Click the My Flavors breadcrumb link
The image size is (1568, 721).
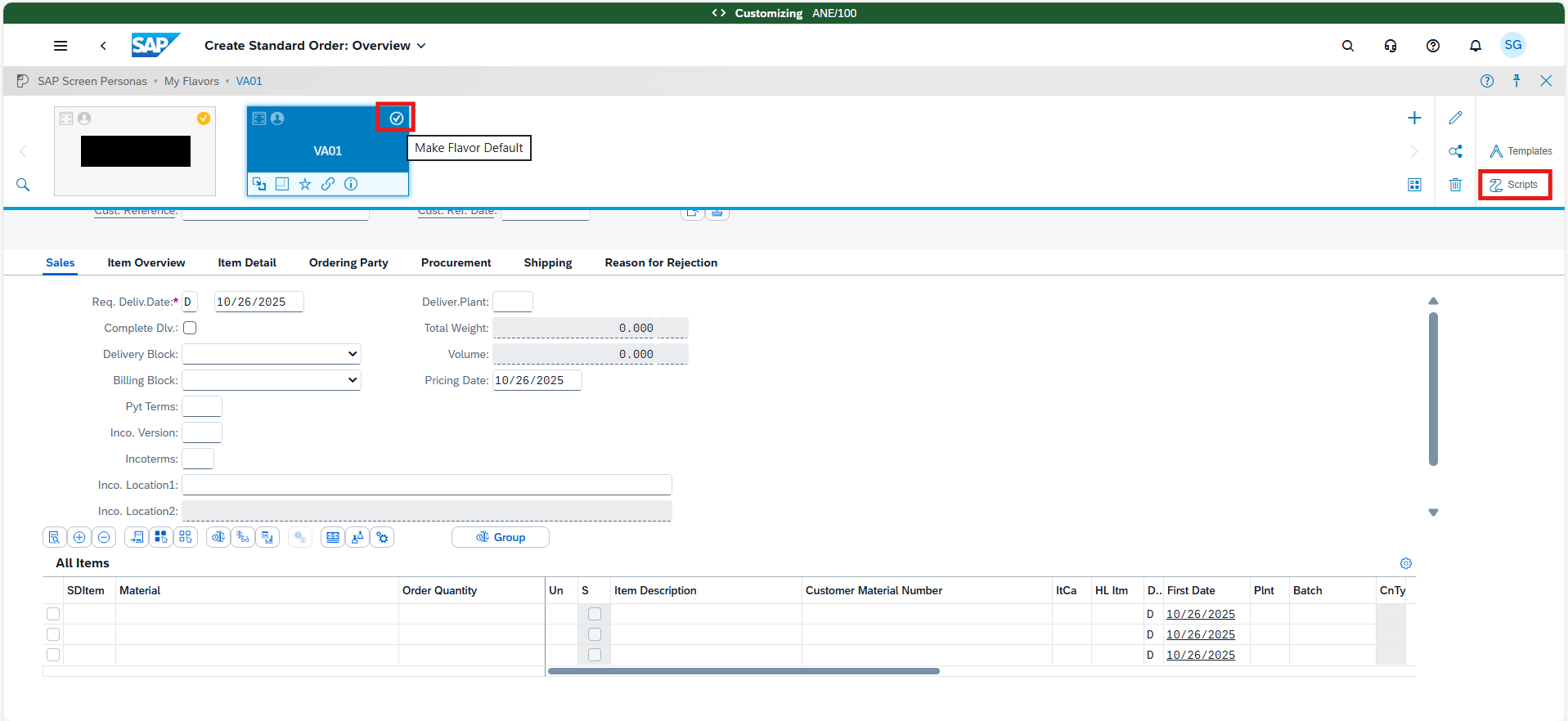click(191, 81)
